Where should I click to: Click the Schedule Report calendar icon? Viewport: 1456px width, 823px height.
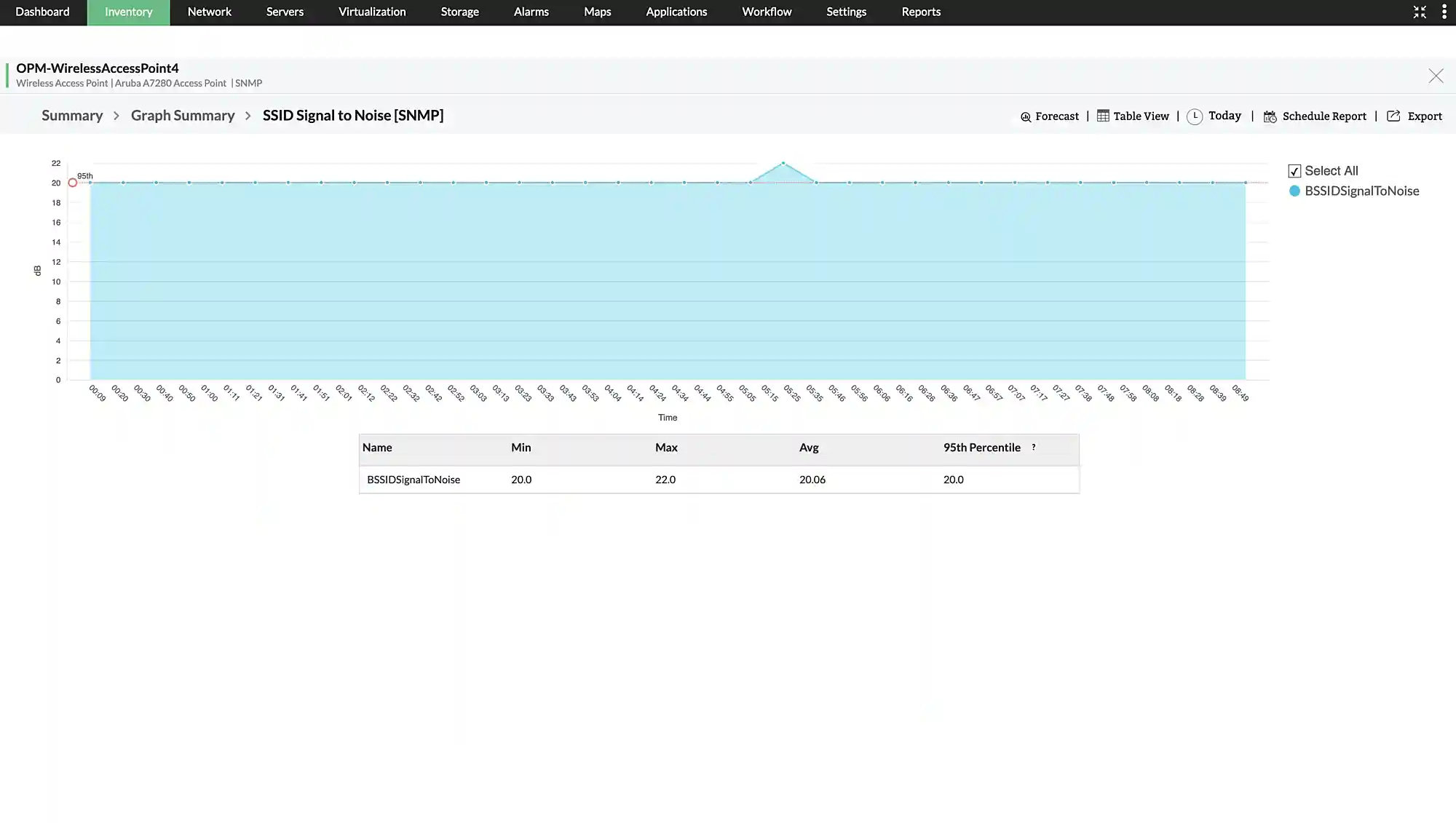tap(1270, 117)
